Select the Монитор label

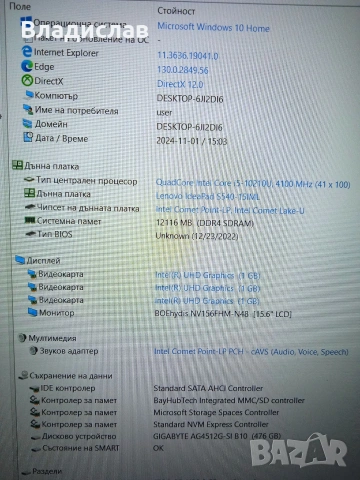click(x=57, y=313)
